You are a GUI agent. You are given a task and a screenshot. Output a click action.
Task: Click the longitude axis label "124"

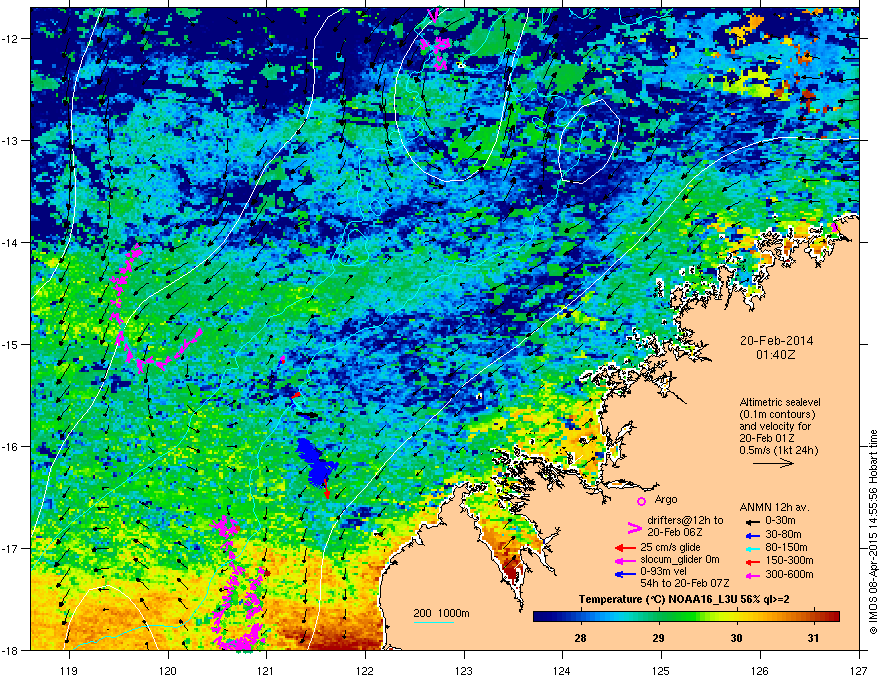(562, 670)
